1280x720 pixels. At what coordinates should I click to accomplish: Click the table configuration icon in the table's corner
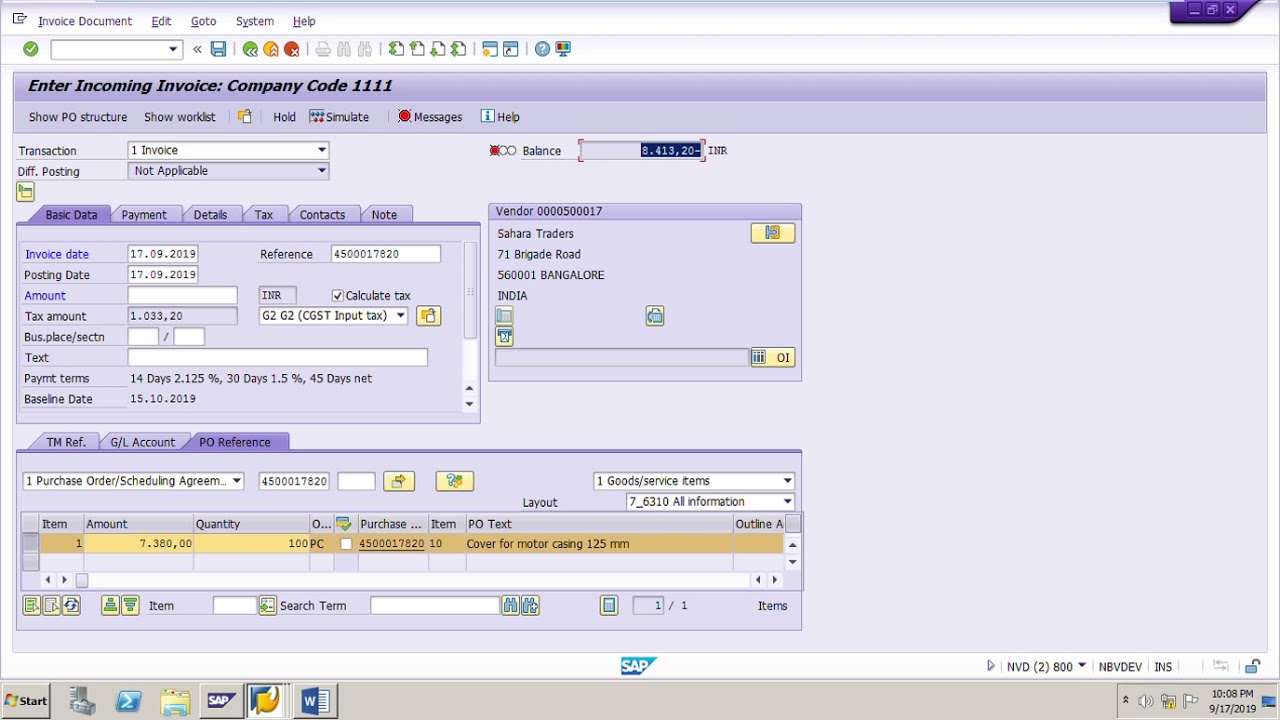793,524
